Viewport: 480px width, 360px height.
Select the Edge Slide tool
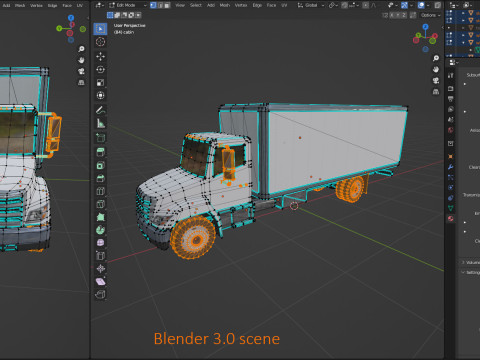point(100,256)
